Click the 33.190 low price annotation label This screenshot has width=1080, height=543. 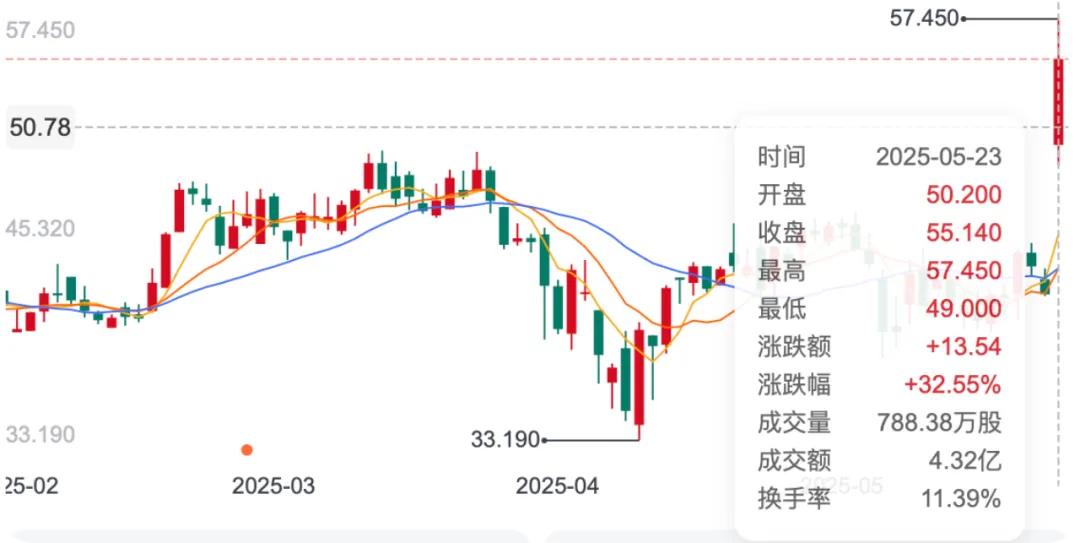[x=503, y=438]
